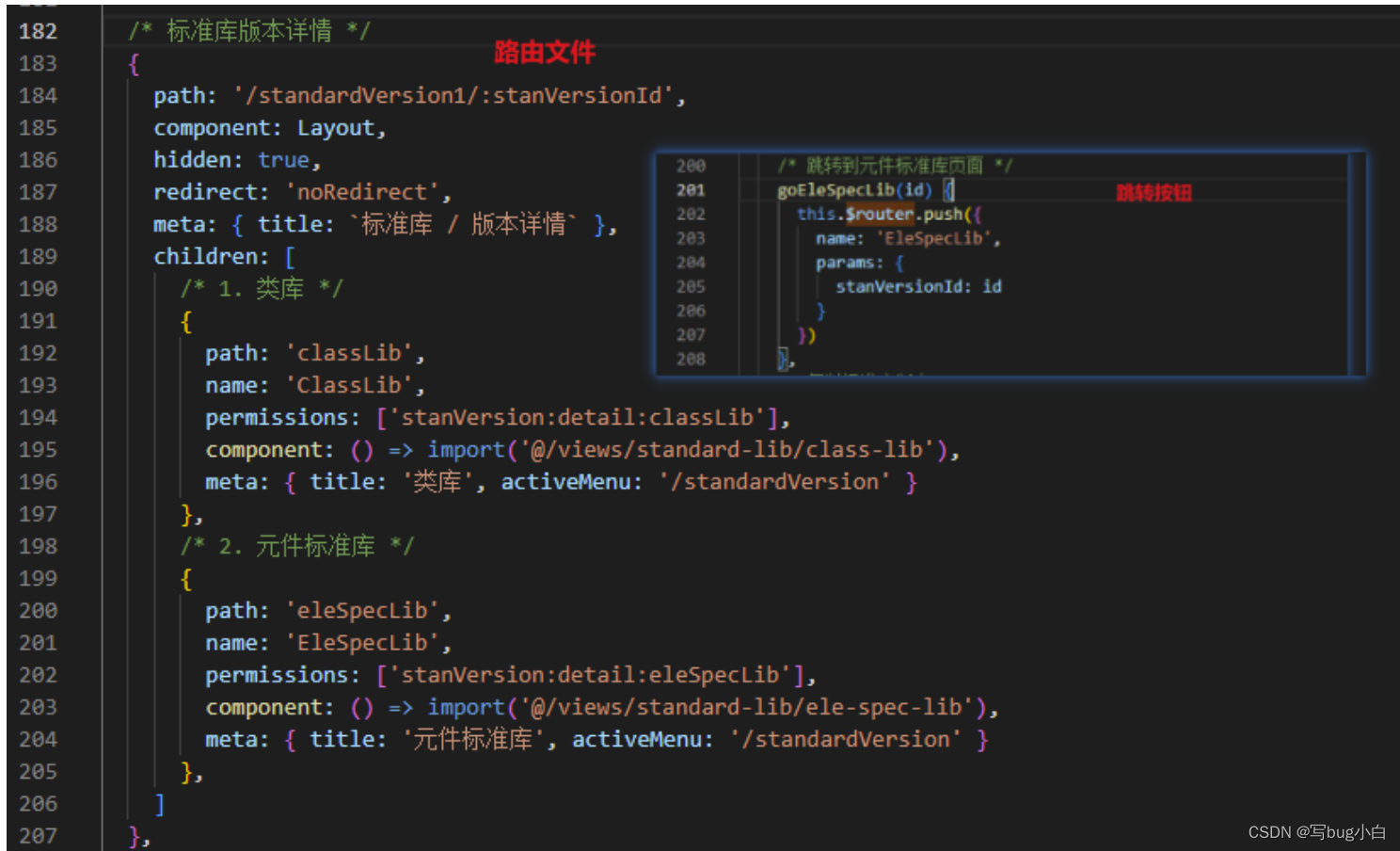Click line number 184 in the gutter
This screenshot has height=851, width=1400.
coord(38,95)
